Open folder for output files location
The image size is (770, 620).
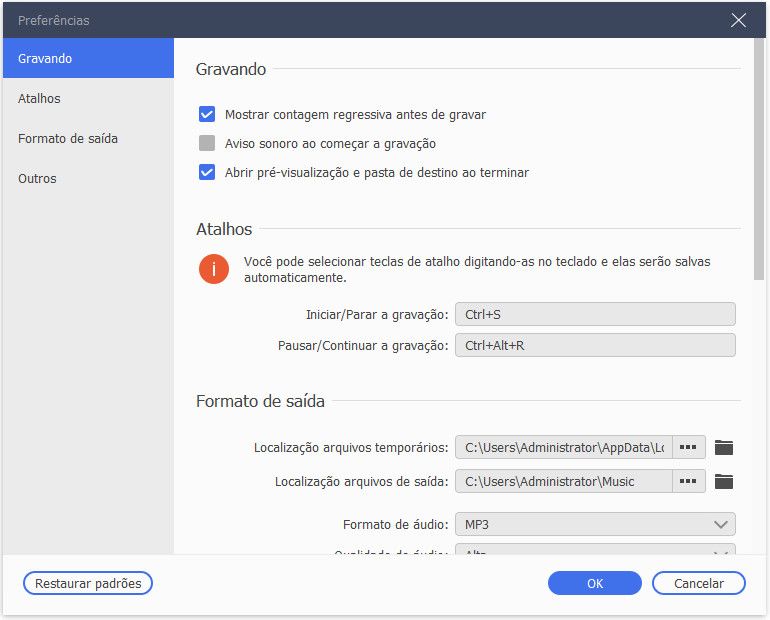(723, 482)
